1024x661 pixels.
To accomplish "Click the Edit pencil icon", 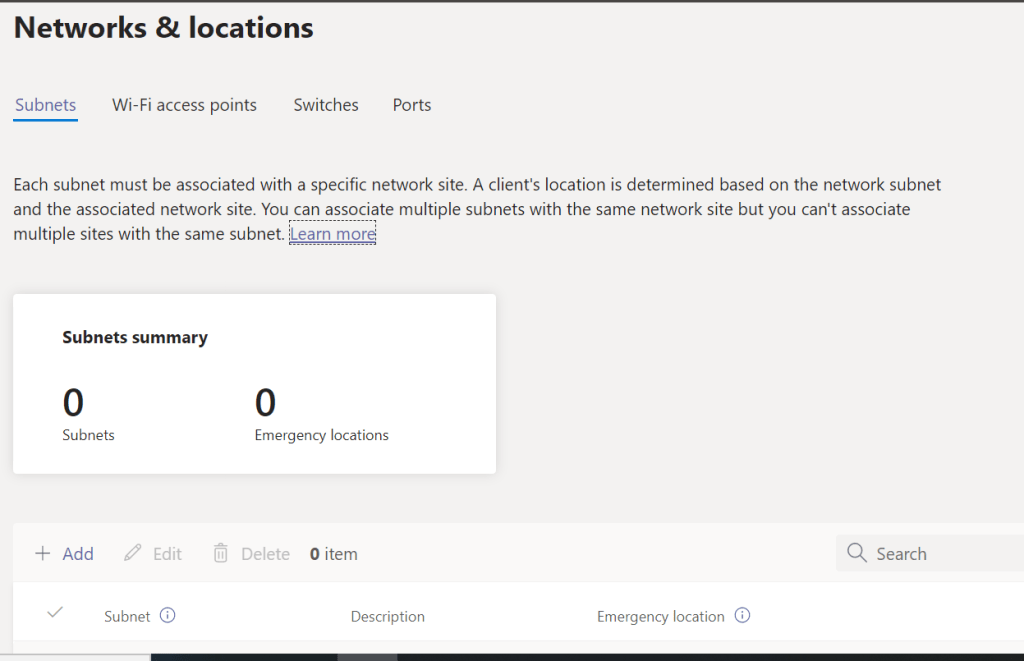I will 132,554.
